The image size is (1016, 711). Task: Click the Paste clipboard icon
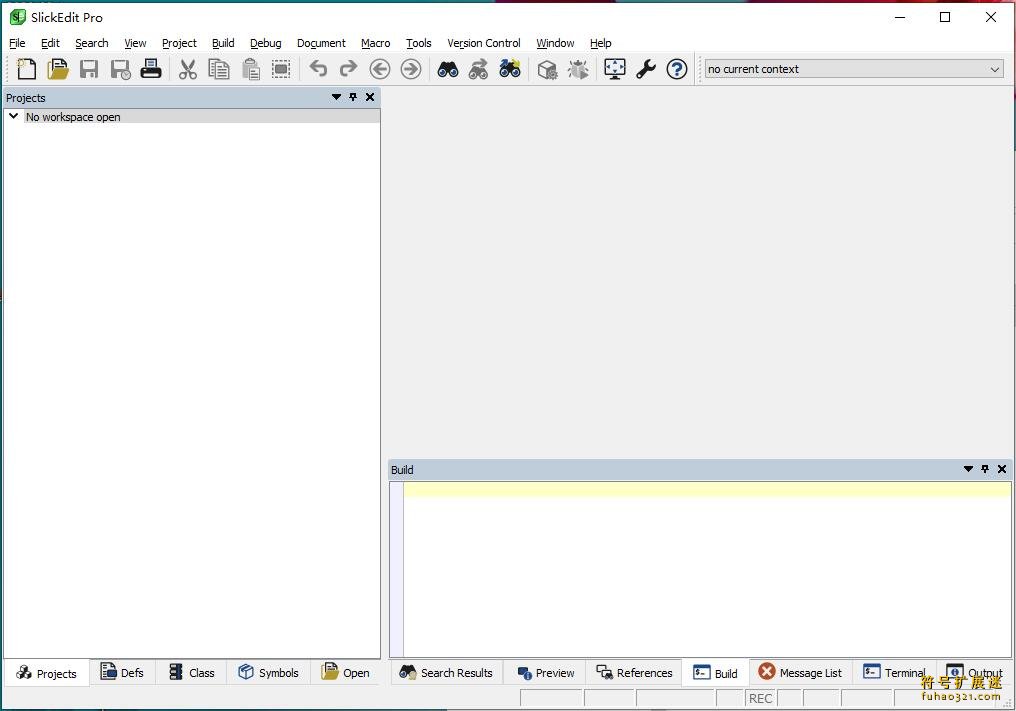(x=250, y=69)
